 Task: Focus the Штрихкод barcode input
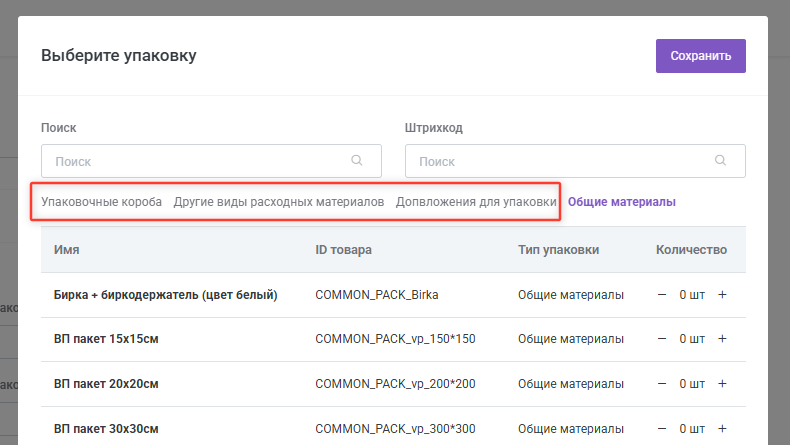(560, 161)
